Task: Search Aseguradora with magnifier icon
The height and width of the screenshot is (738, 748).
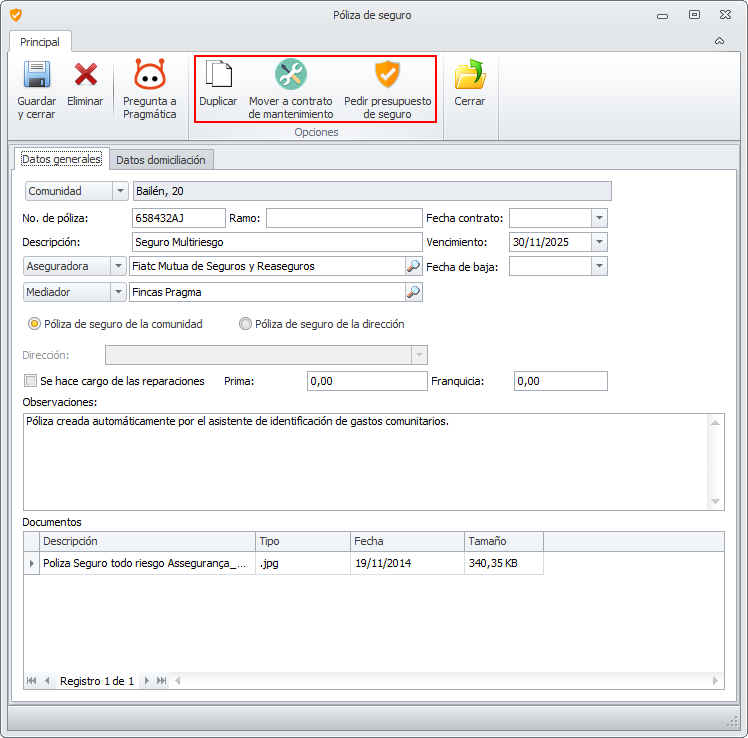Action: [413, 266]
